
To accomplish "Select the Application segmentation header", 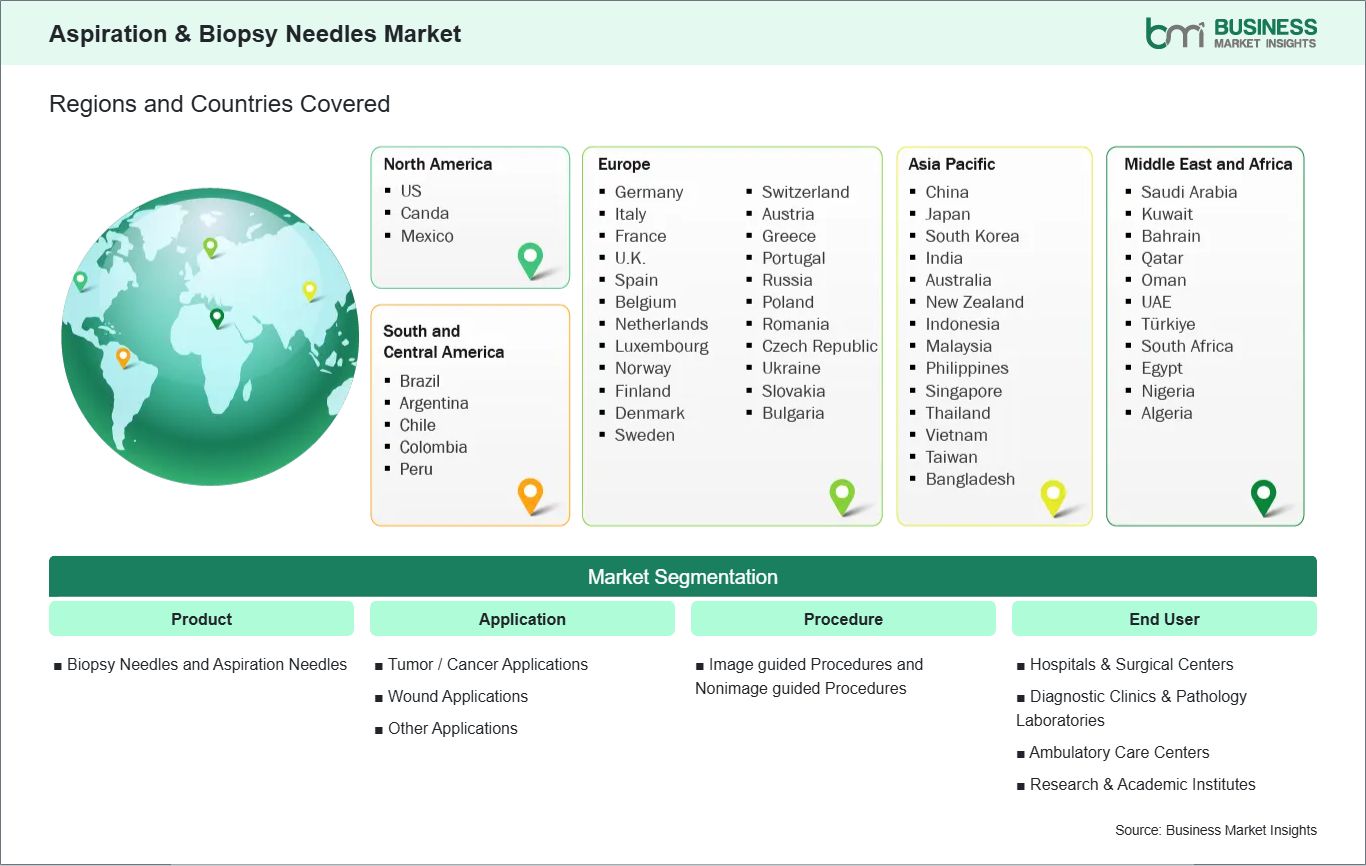I will point(522,619).
